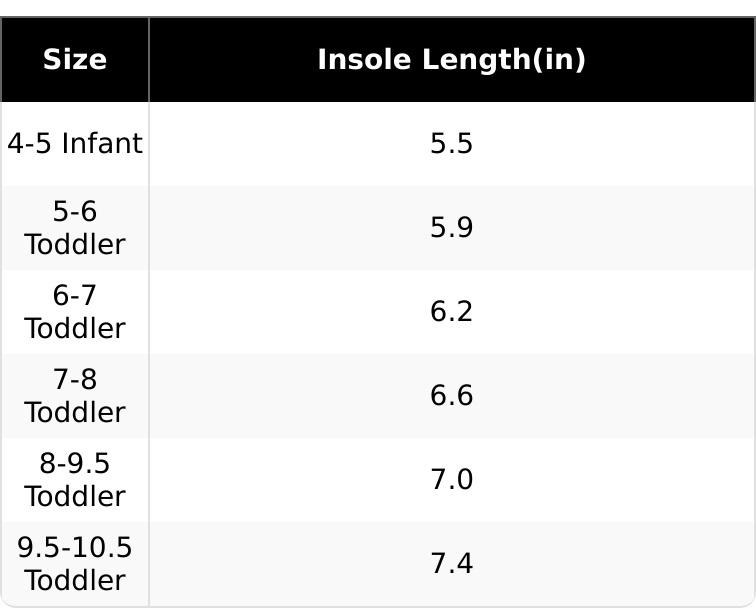Select the 5-6 Toddler size cell
Image resolution: width=756 pixels, height=608 pixels.
click(75, 228)
